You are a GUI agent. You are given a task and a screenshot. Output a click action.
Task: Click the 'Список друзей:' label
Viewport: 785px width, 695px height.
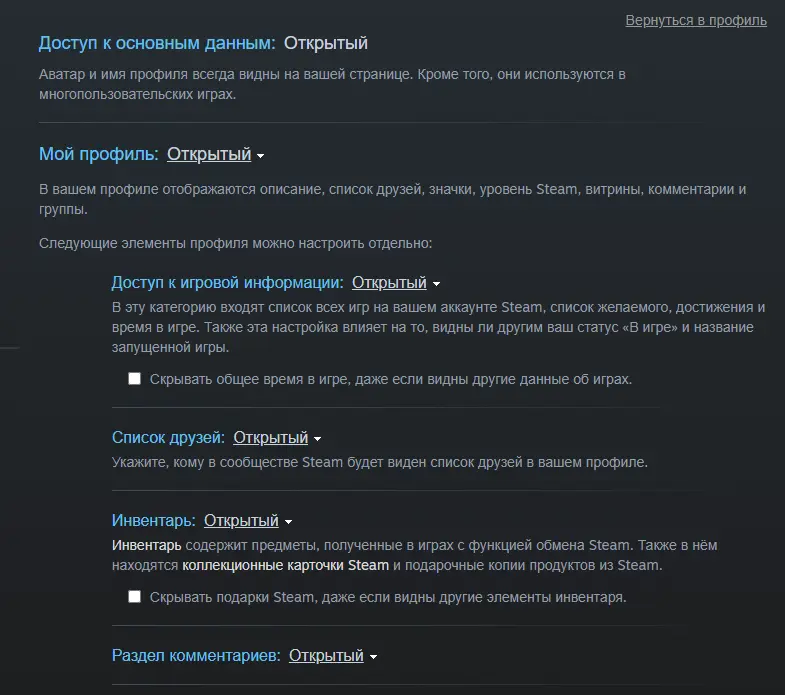pos(168,438)
